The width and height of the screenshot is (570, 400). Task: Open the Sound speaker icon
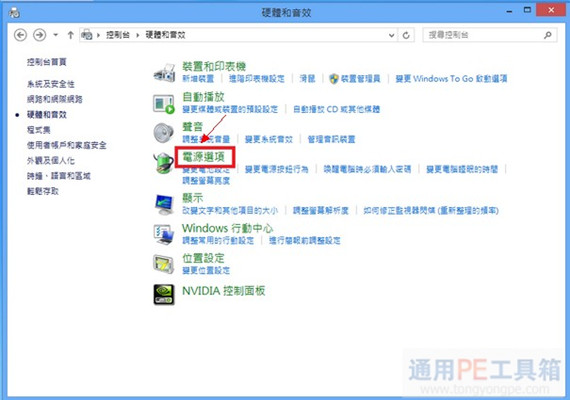click(x=164, y=133)
